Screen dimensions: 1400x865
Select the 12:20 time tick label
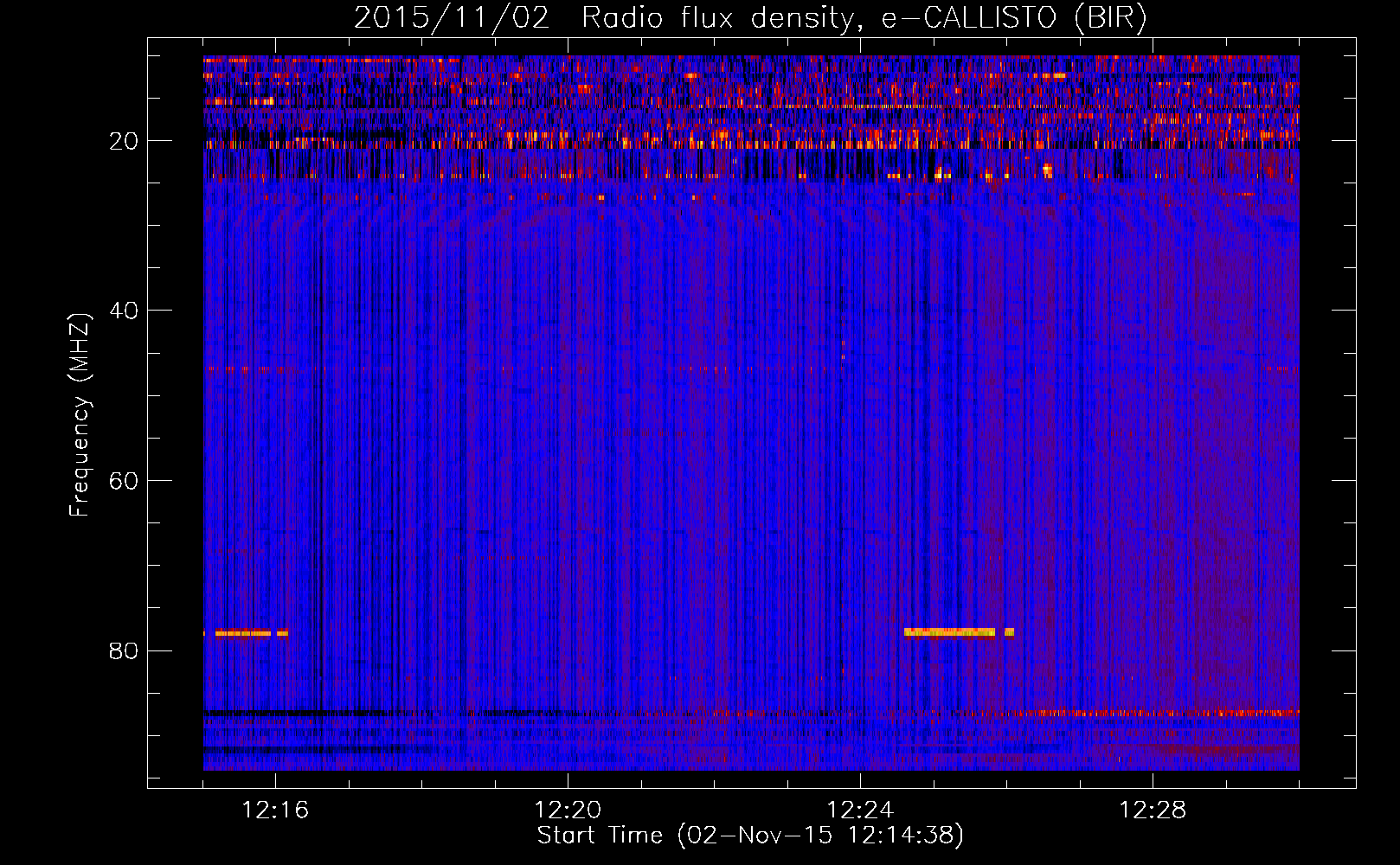click(568, 811)
